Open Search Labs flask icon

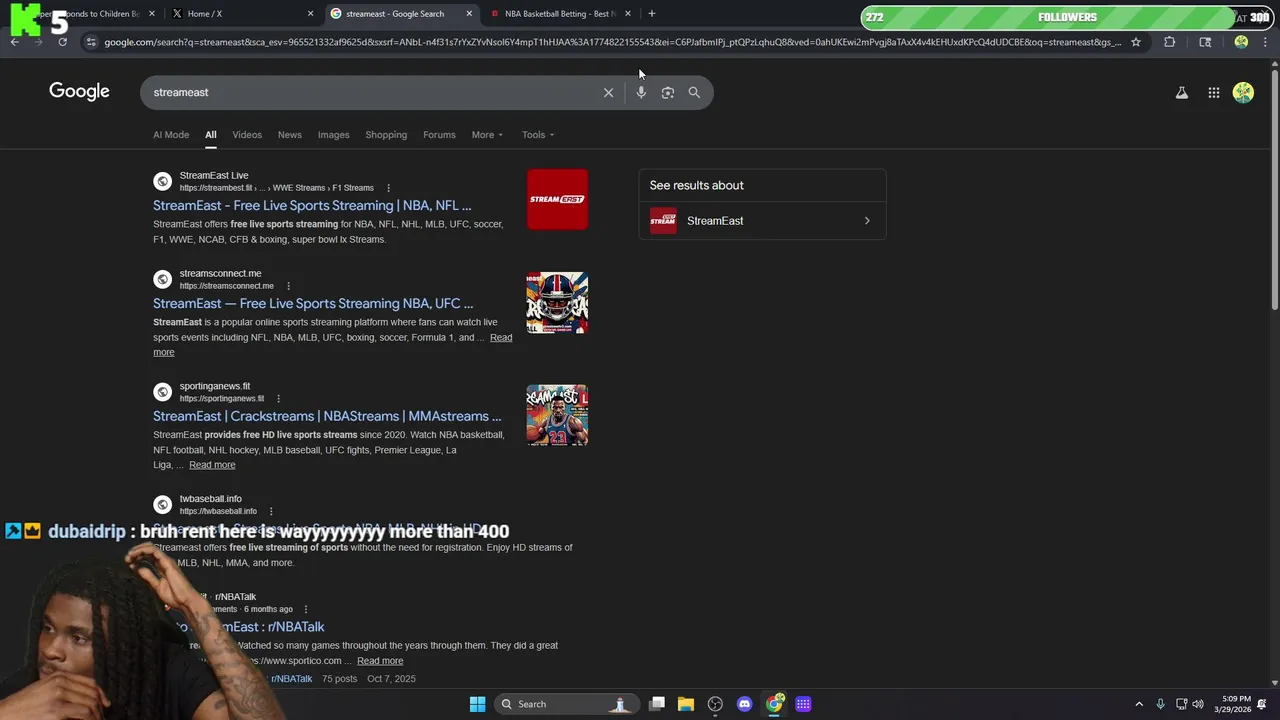point(1182,92)
